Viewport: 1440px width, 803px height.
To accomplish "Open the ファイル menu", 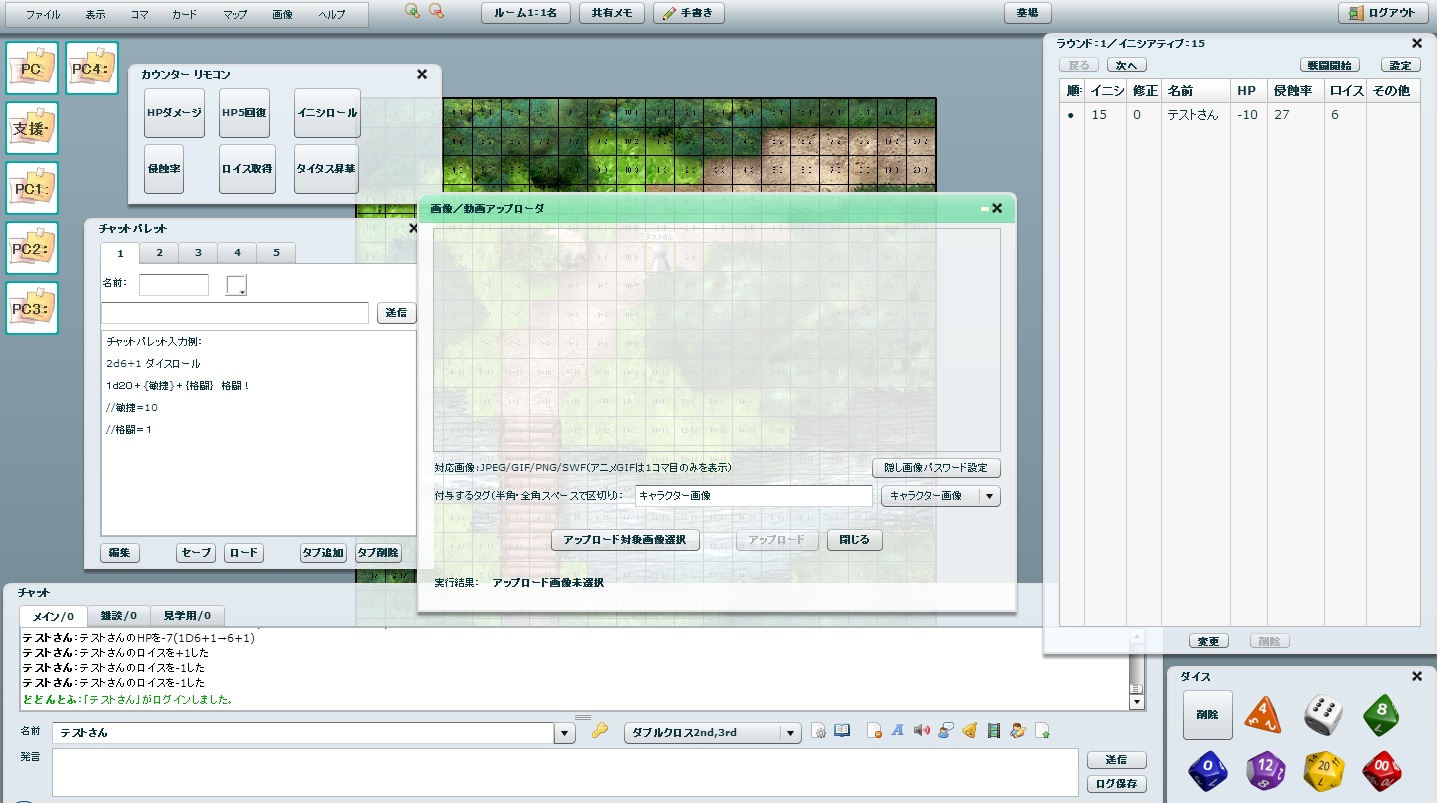I will pos(43,15).
